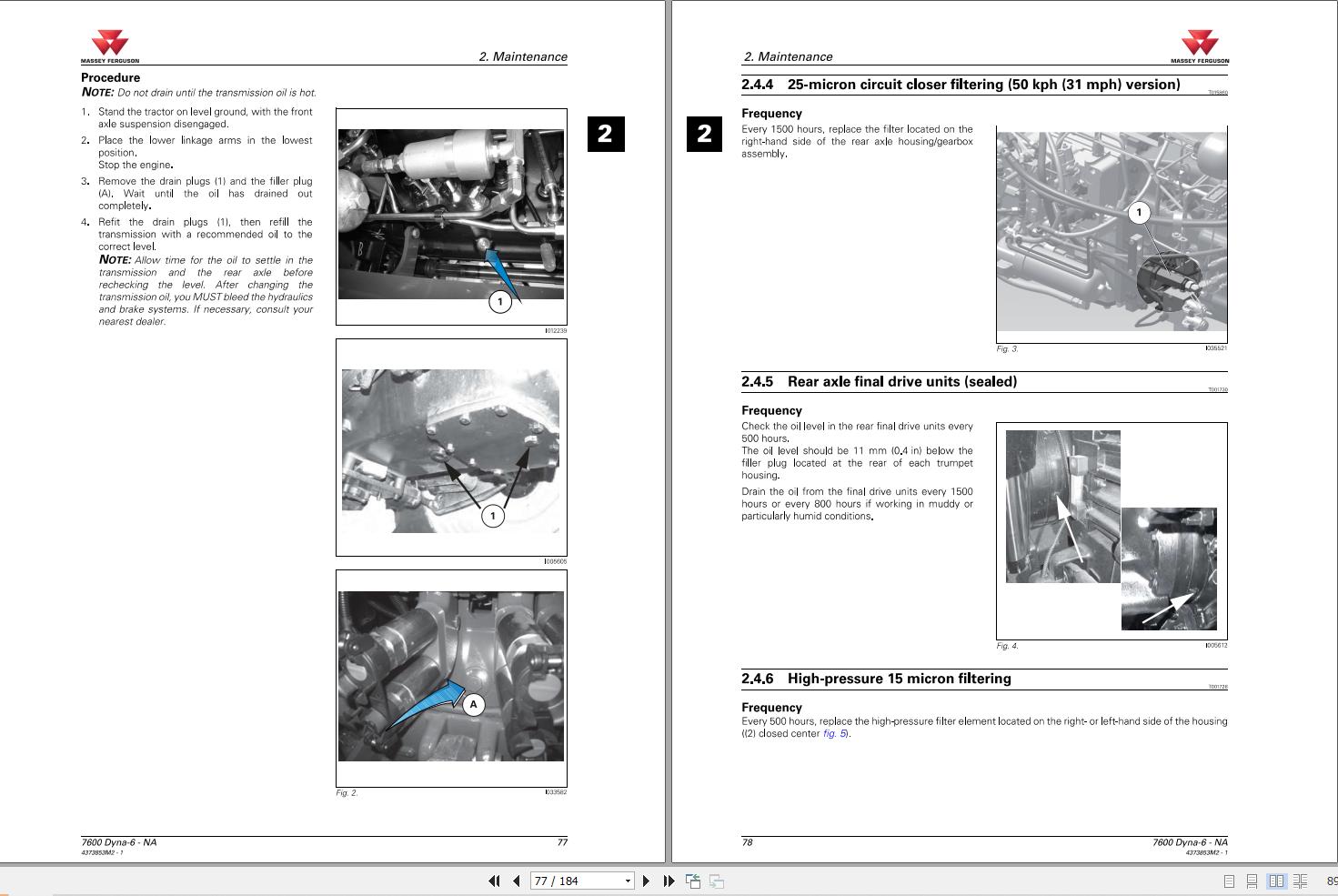The image size is (1338, 896).
Task: Click the previous view navigation icon
Action: point(693,881)
